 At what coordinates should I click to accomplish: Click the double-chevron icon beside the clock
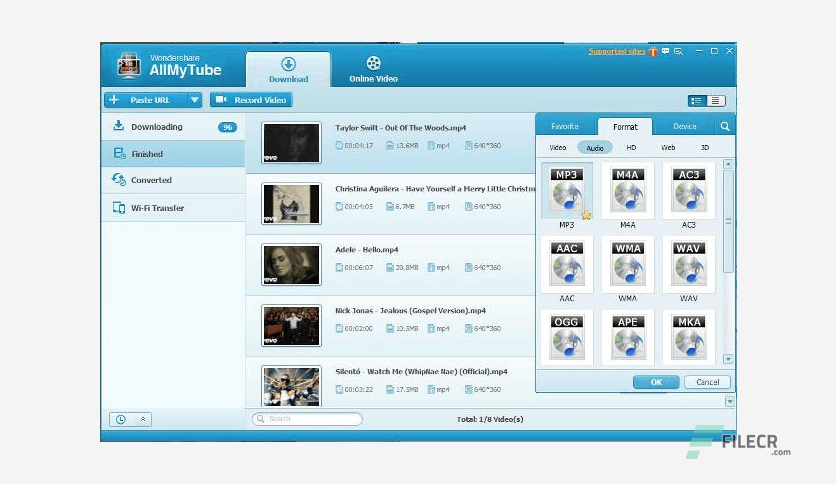[143, 420]
